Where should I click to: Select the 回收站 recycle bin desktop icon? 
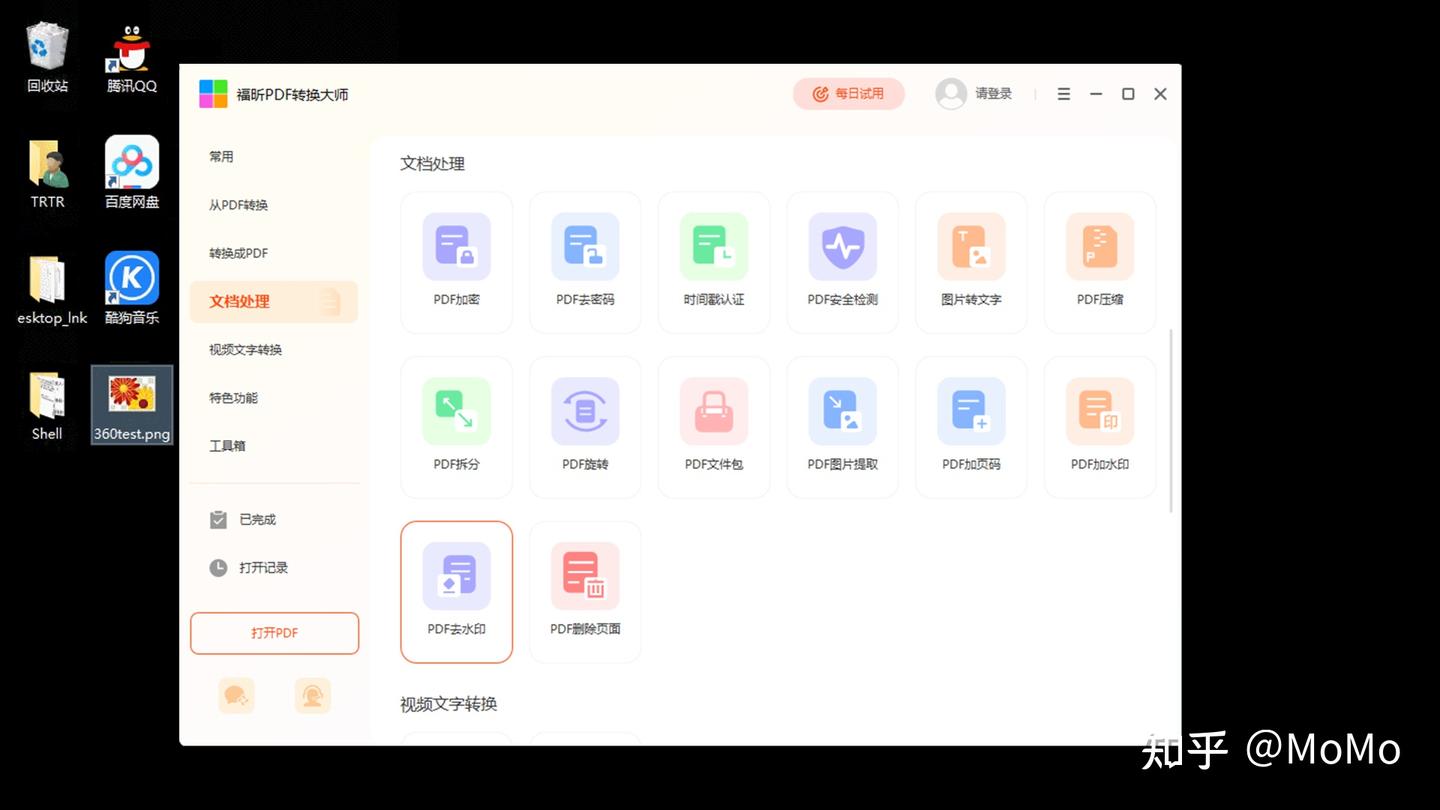click(x=48, y=59)
